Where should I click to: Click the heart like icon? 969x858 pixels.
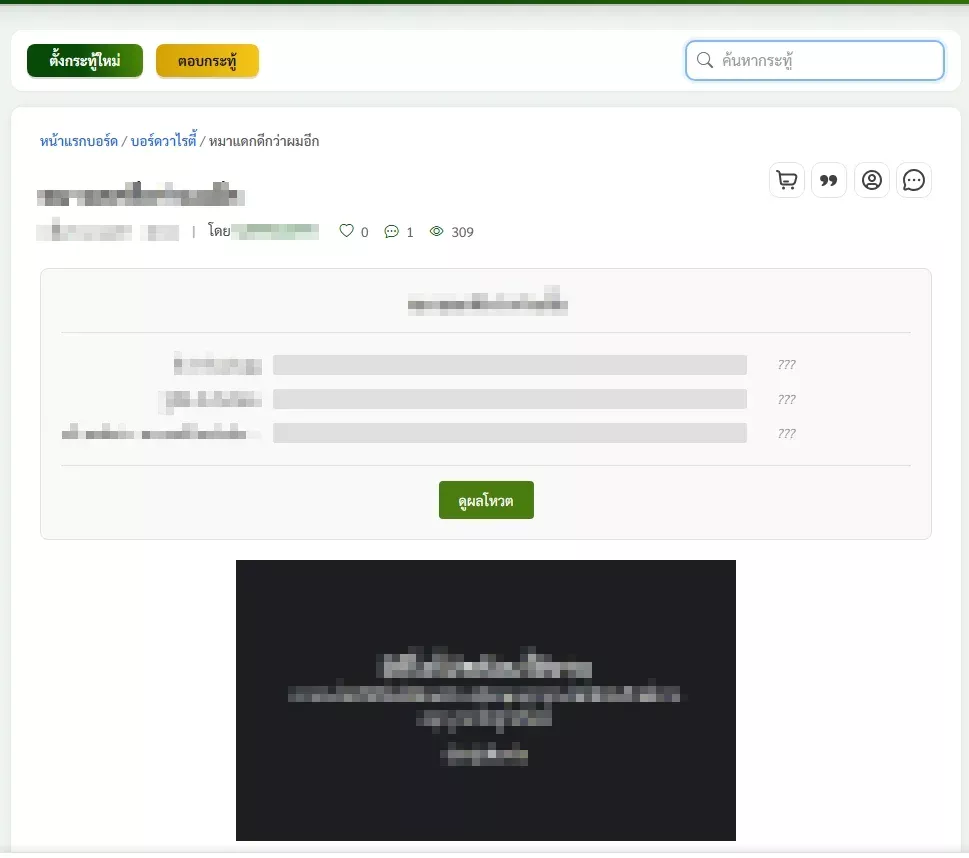pyautogui.click(x=347, y=231)
